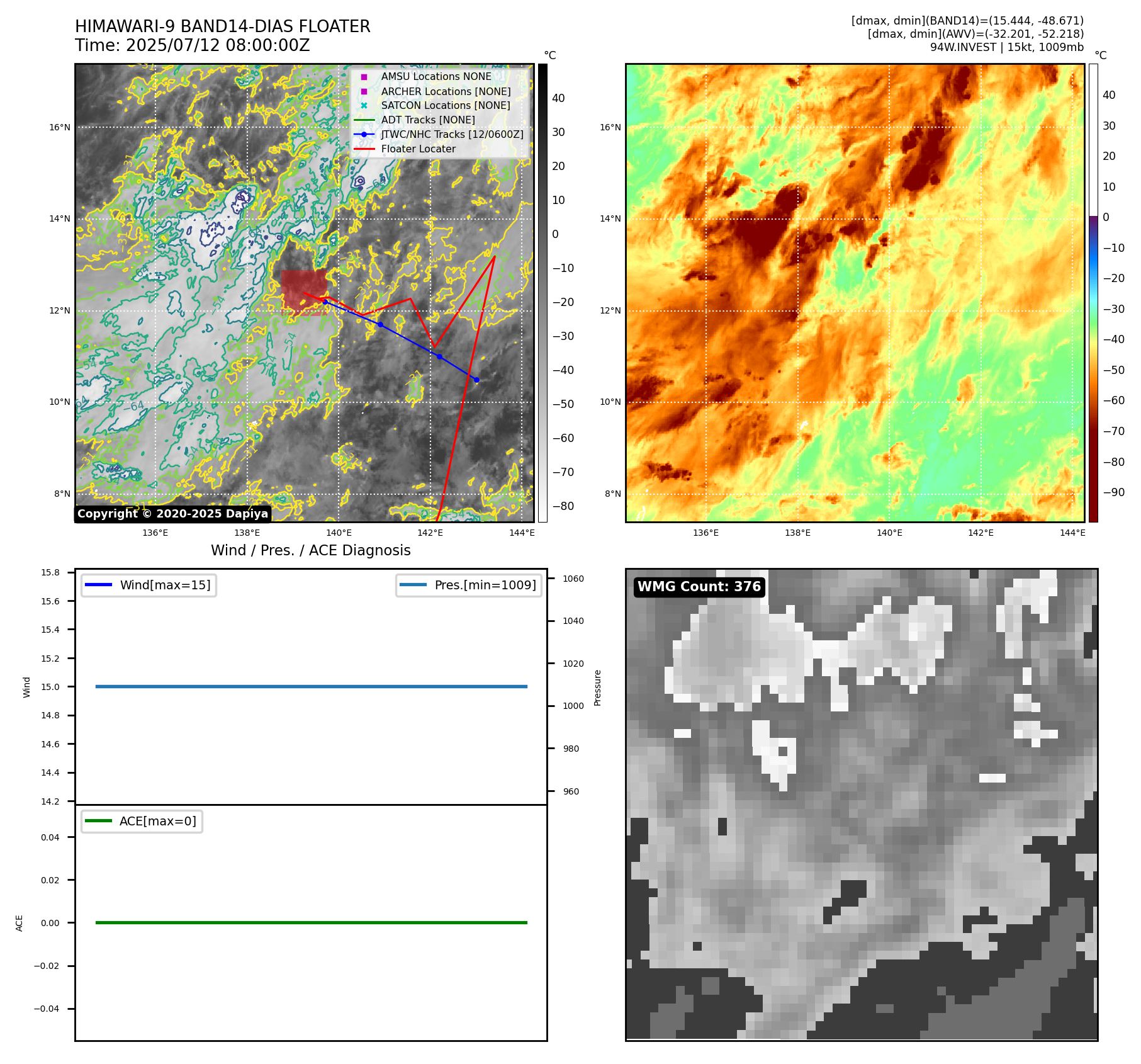Click the 16°N label on left map
The width and height of the screenshot is (1141, 1064).
pos(60,127)
